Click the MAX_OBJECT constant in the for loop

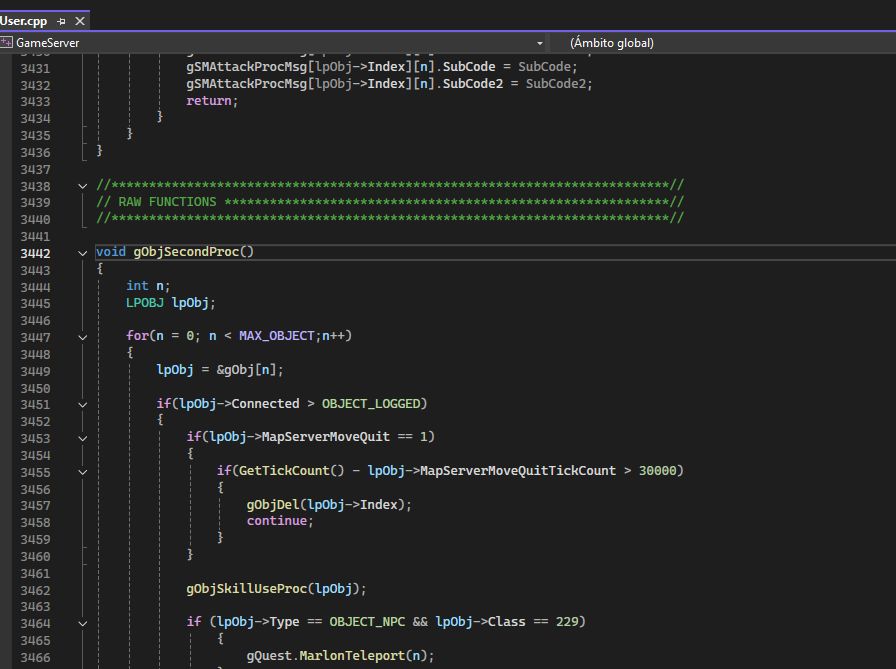[x=277, y=336]
